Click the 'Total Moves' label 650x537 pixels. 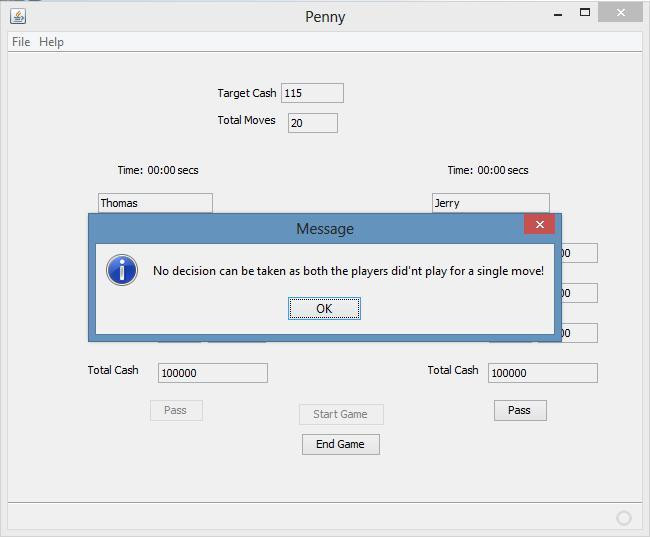(246, 120)
